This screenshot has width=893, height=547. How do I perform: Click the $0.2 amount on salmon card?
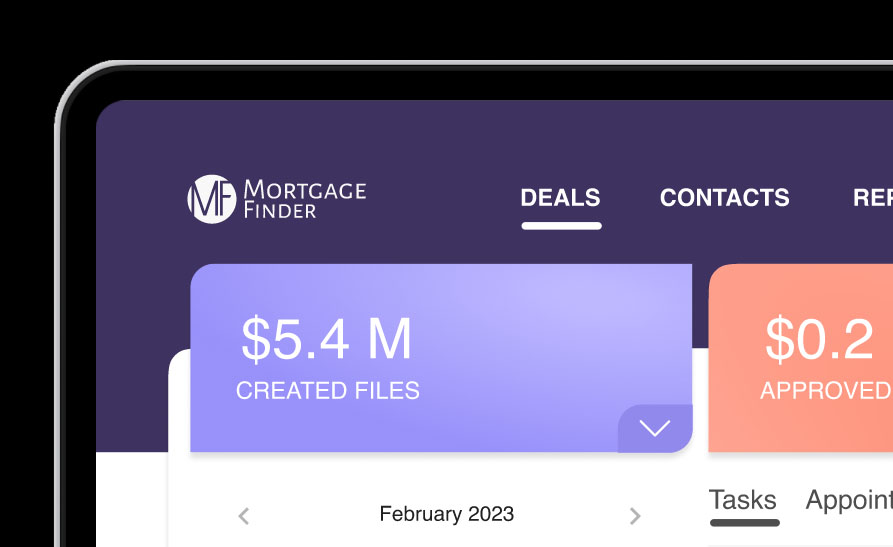819,340
